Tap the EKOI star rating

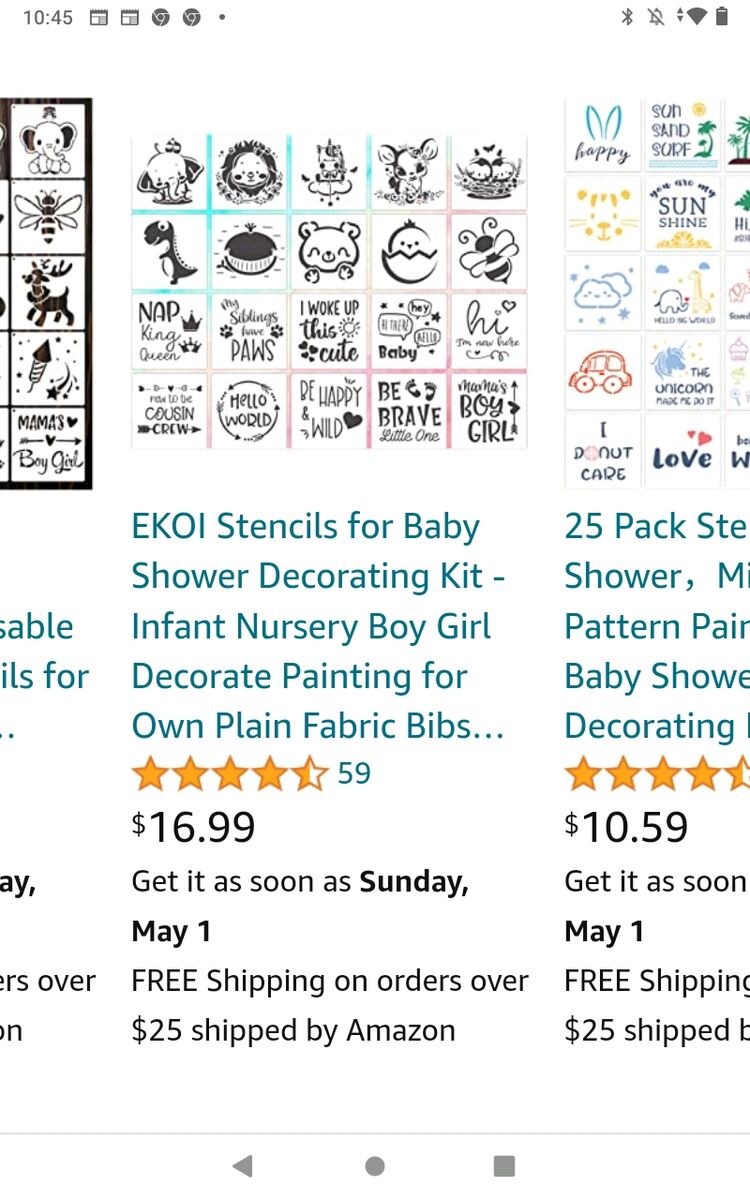click(230, 774)
